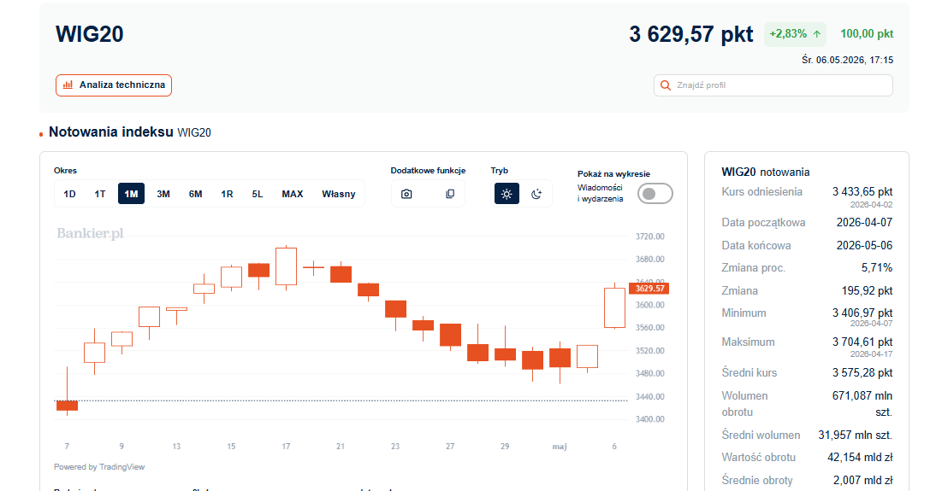This screenshot has width=948, height=491.
Task: Click Data końcowa value 2026-05-06
Action: 865,246
